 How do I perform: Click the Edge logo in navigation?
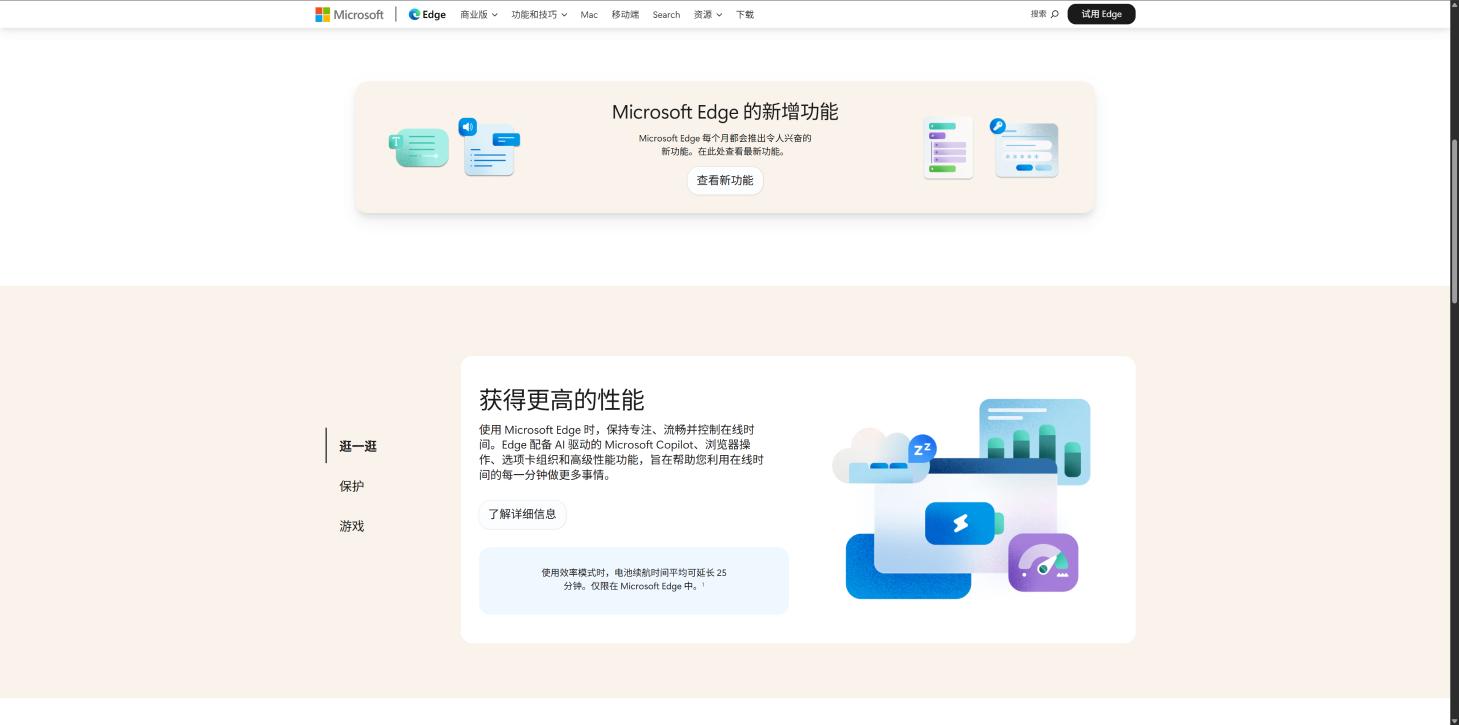click(427, 14)
